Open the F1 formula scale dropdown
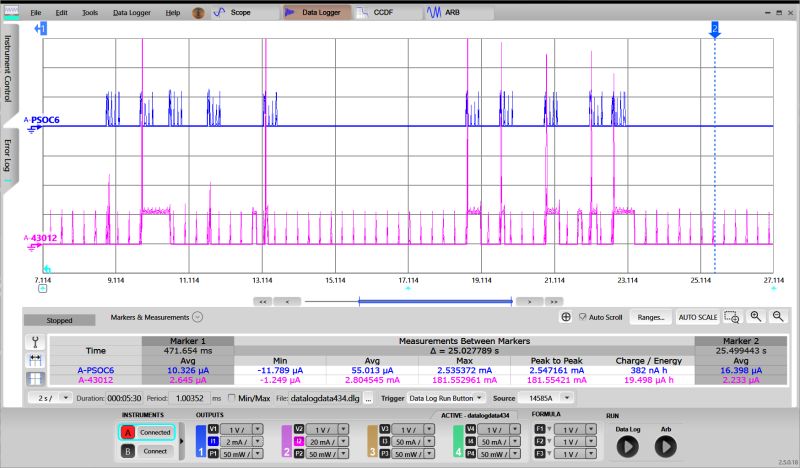The image size is (800, 468). [x=591, y=429]
